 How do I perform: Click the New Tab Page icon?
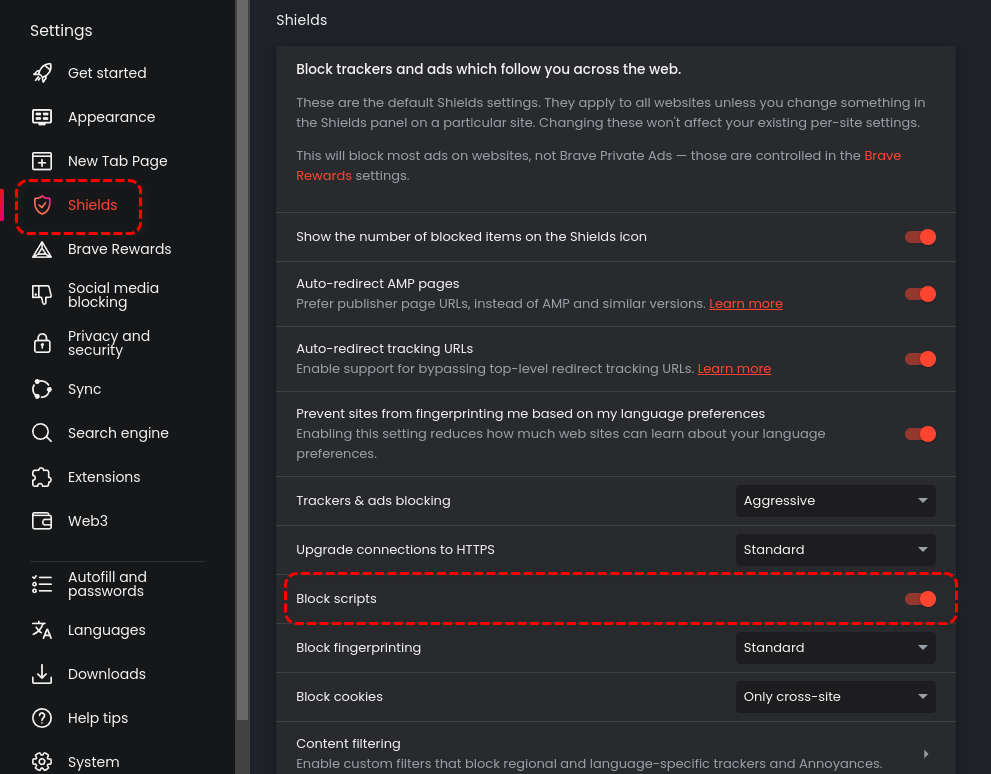click(42, 161)
